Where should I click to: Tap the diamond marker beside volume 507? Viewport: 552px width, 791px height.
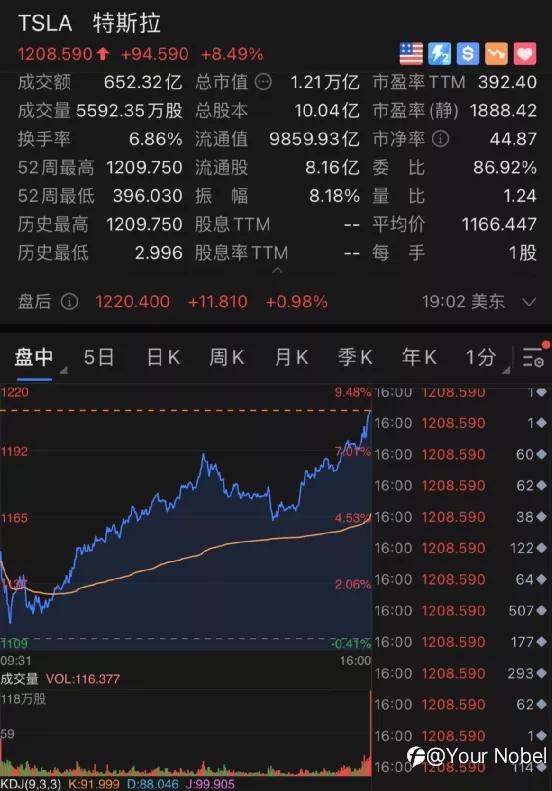tap(541, 611)
